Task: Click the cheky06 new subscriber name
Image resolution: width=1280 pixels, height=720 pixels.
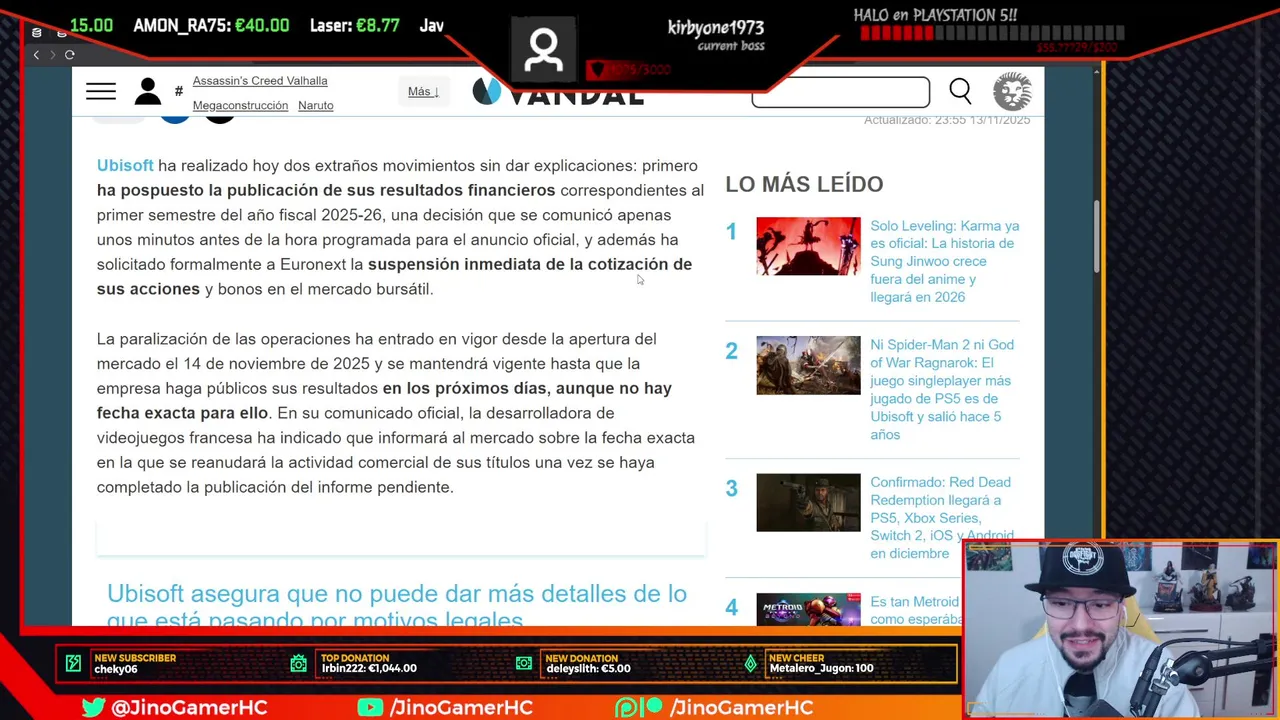Action: pyautogui.click(x=116, y=669)
